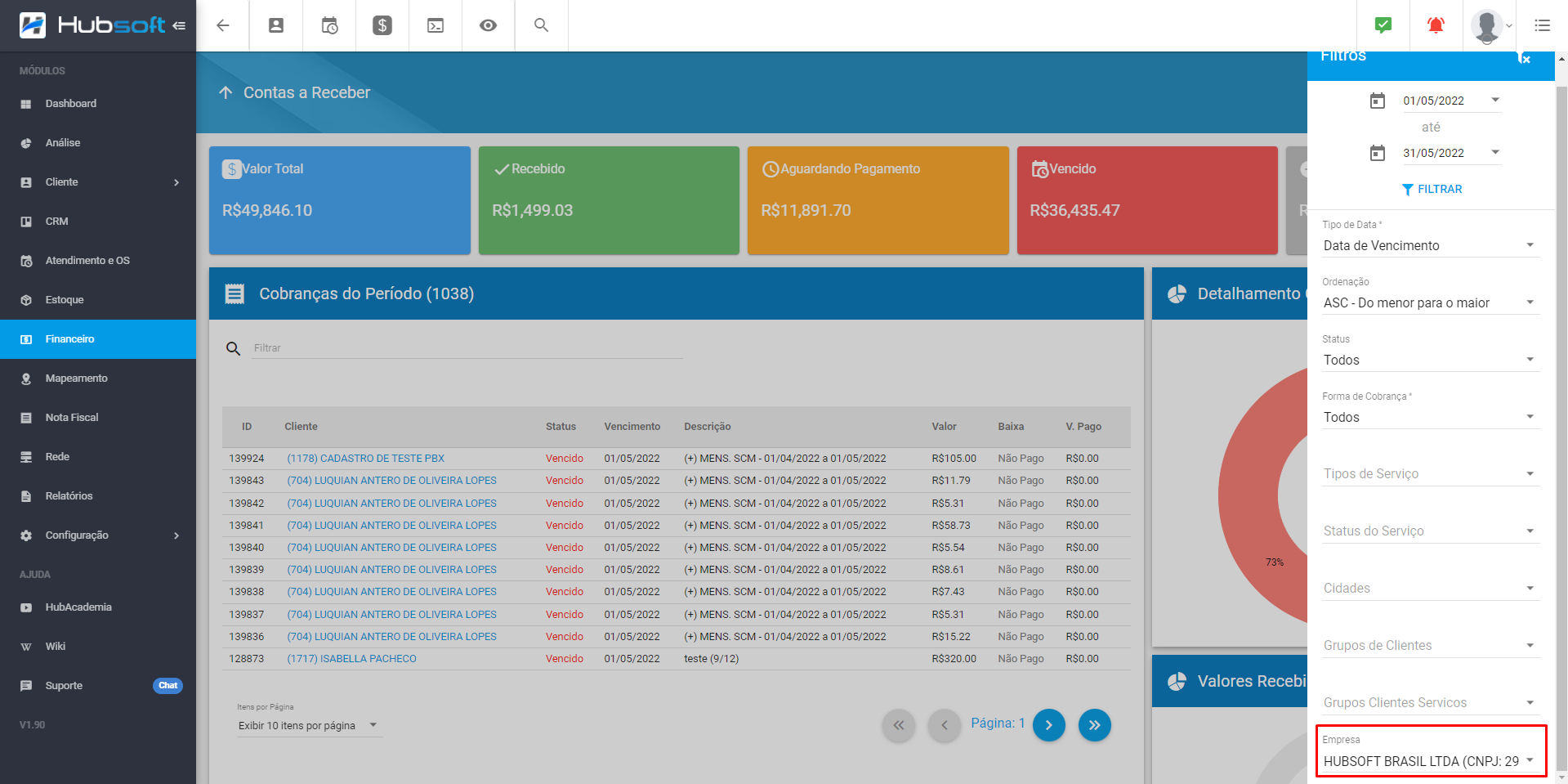Open the search magnifier in top toolbar
1568x784 pixels.
541,25
